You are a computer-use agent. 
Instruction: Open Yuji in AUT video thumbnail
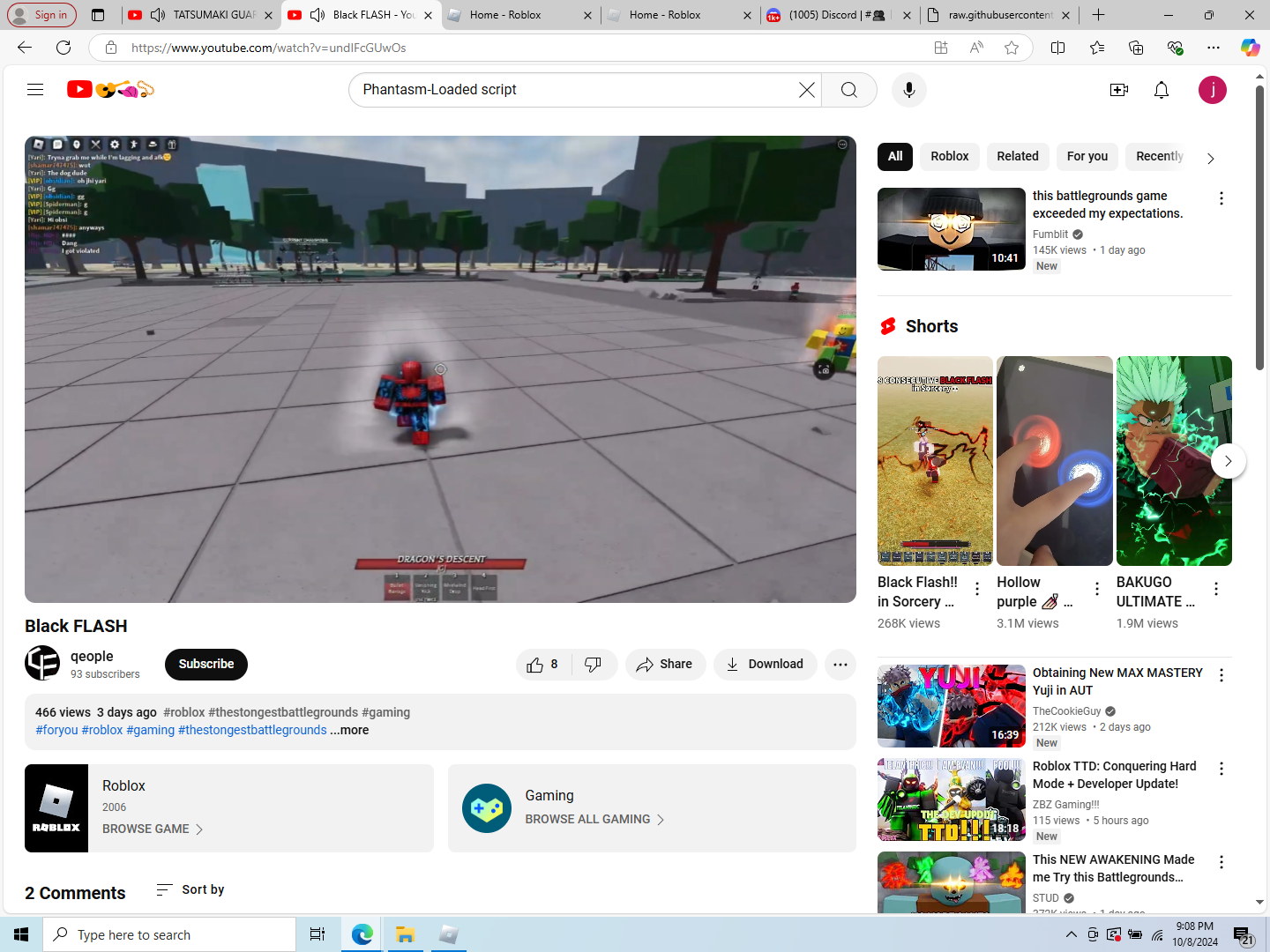click(952, 706)
